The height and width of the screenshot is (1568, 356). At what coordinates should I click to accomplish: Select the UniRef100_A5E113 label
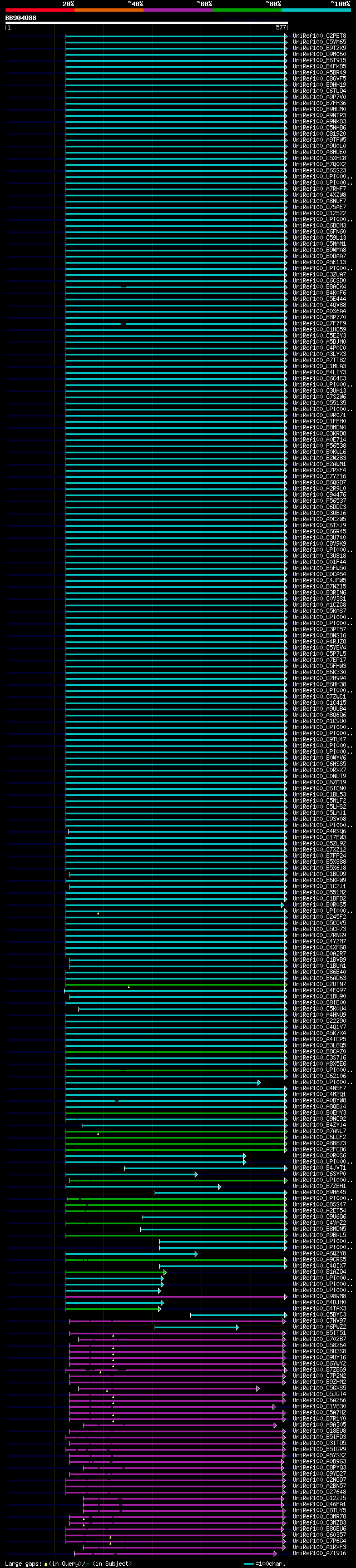(319, 263)
